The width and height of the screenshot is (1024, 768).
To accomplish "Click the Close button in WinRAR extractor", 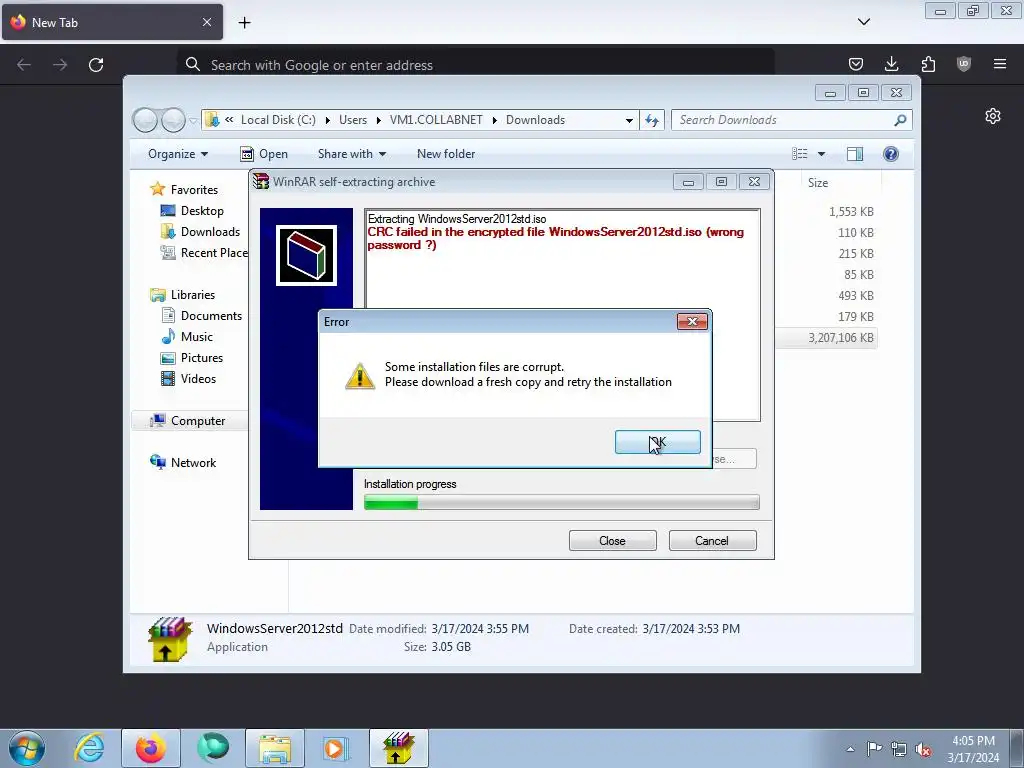I will pyautogui.click(x=613, y=541).
